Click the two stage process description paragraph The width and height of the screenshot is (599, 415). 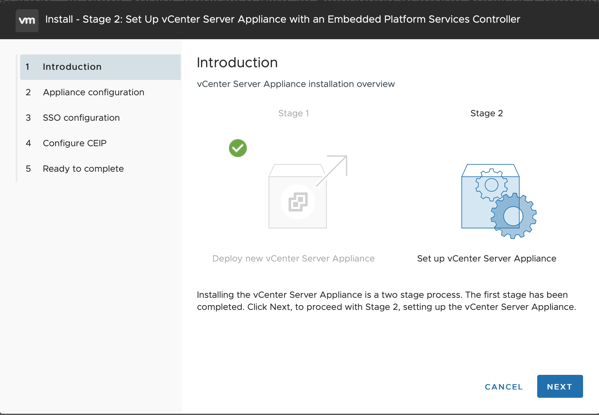[386, 301]
